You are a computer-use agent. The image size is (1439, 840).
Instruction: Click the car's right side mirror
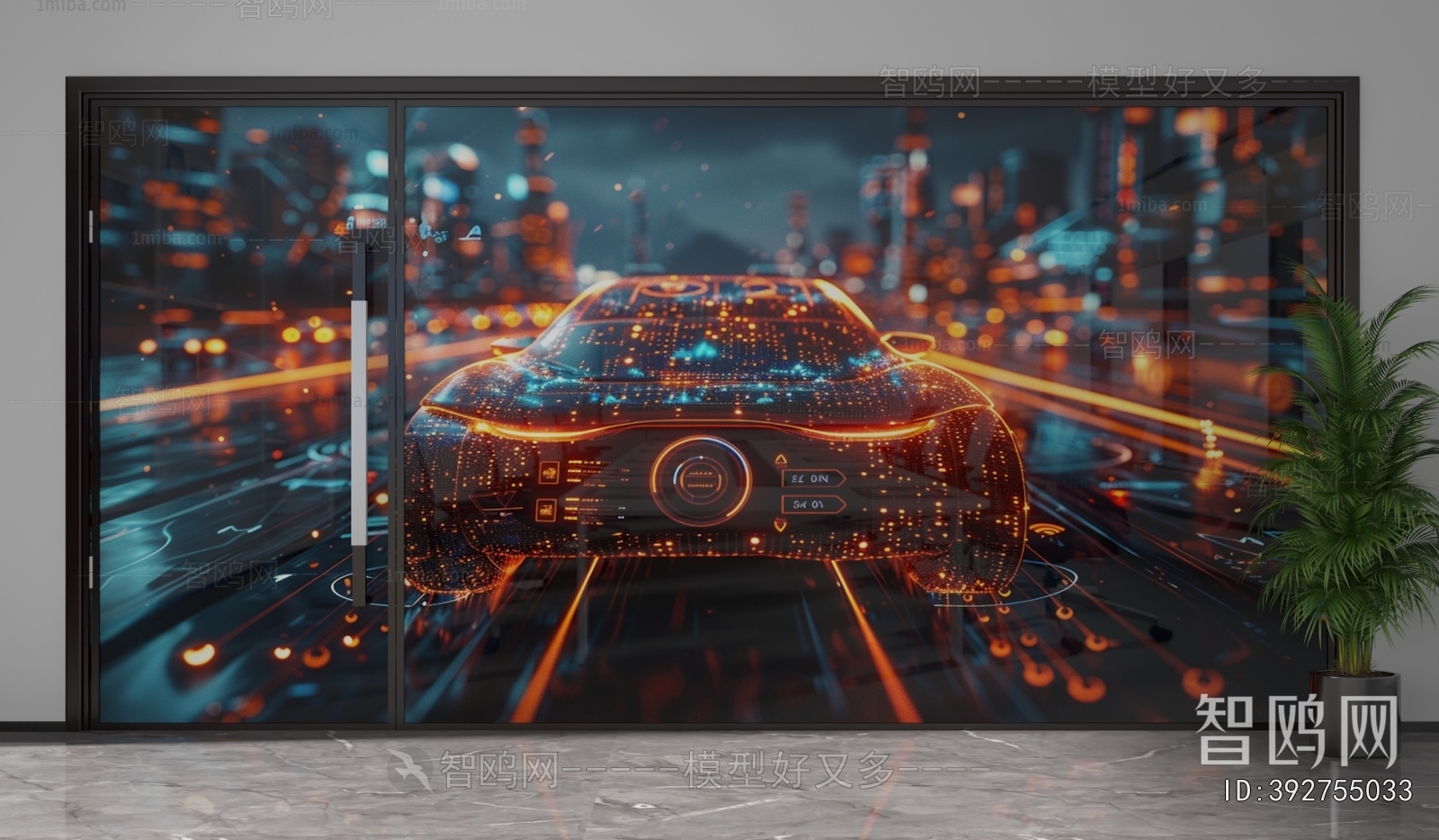(x=907, y=343)
